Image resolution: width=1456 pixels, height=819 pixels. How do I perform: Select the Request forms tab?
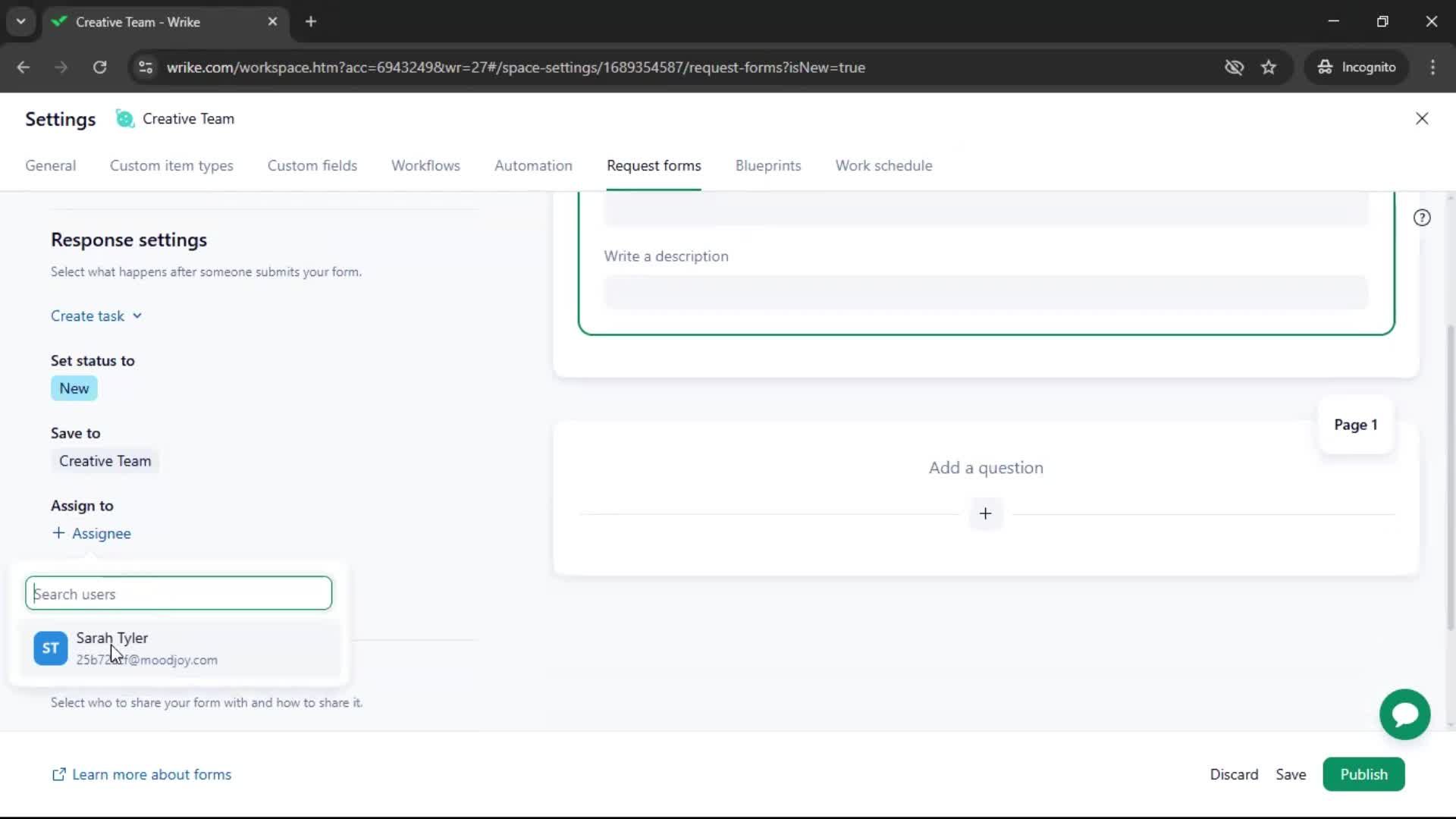coord(654,165)
